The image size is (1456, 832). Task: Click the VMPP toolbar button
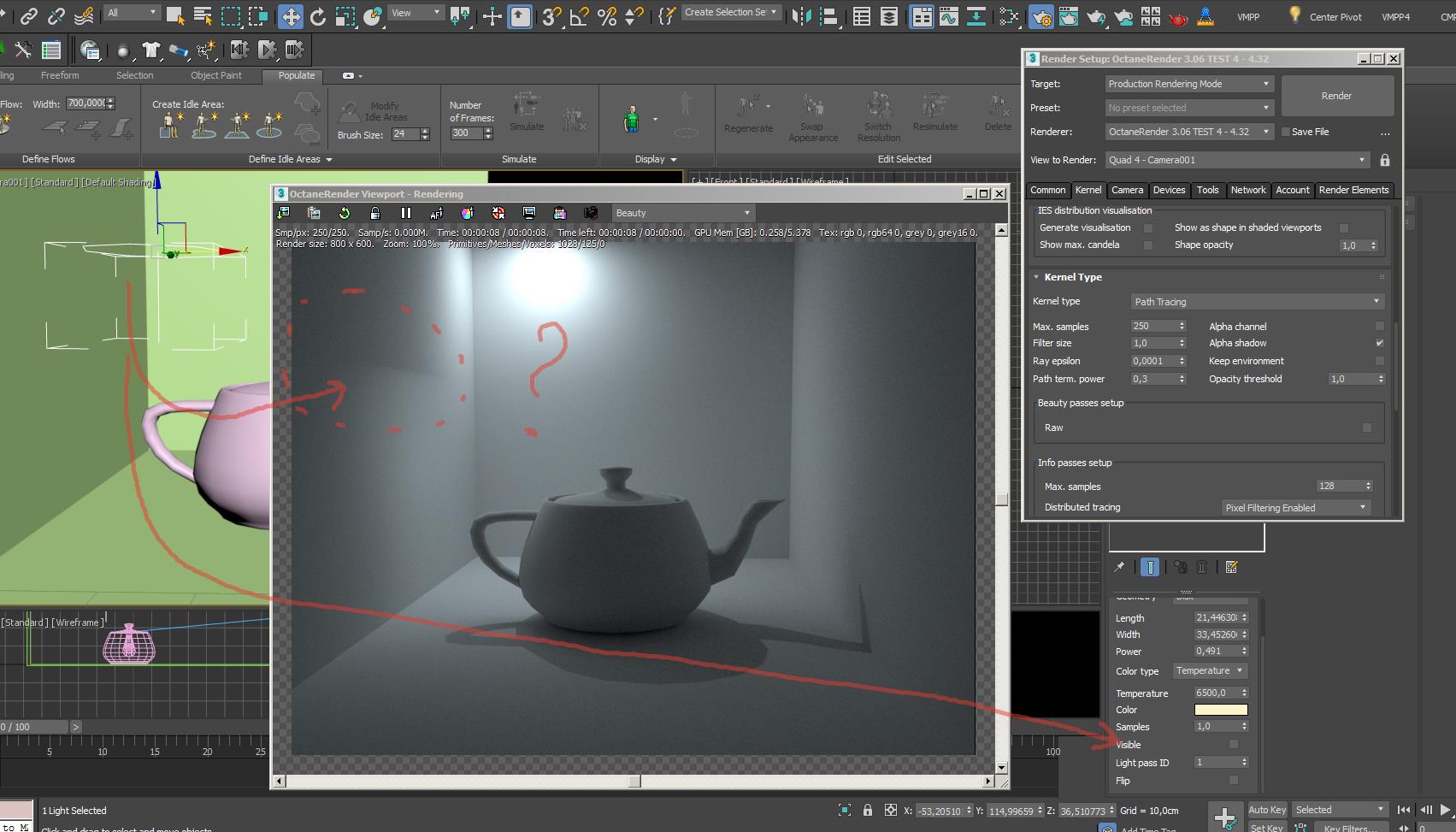point(1248,16)
